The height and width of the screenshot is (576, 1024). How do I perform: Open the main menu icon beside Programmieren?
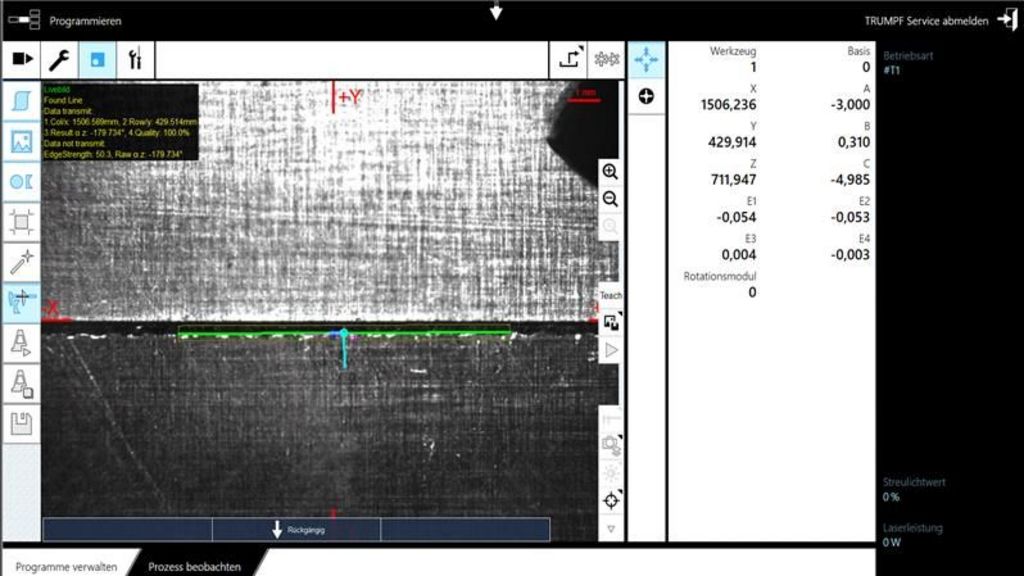(24, 20)
